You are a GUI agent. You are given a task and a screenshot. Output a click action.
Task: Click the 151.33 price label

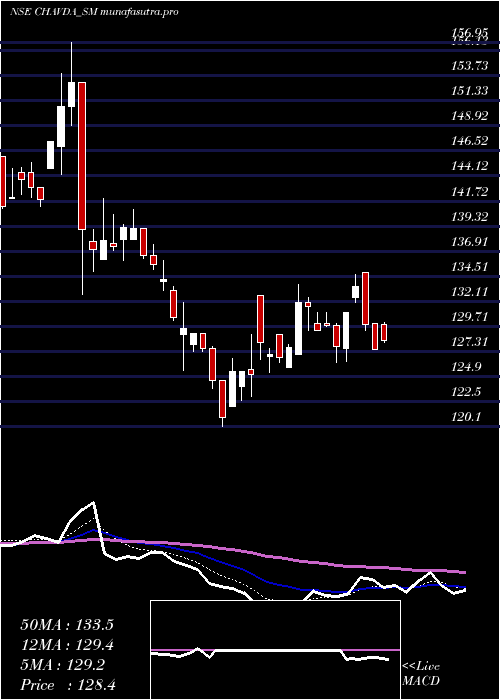[470, 91]
